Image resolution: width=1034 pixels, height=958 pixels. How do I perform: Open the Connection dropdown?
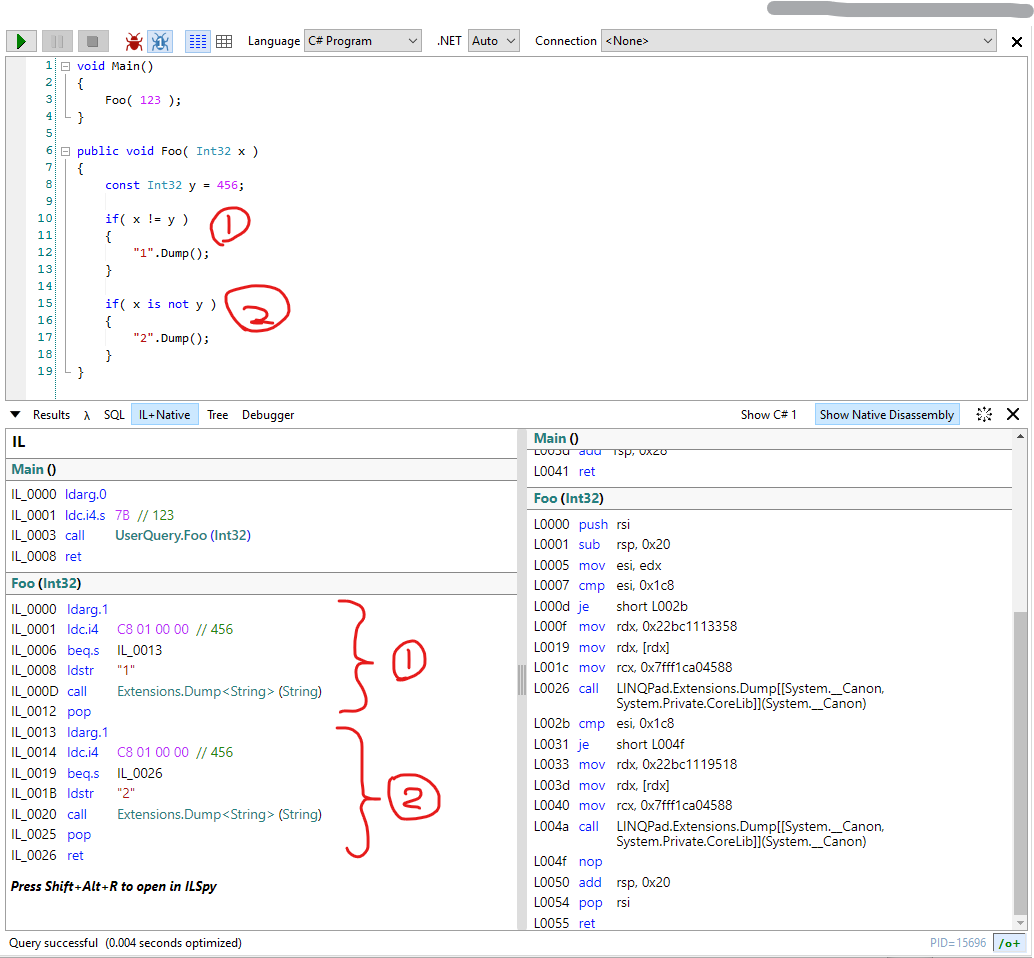798,41
